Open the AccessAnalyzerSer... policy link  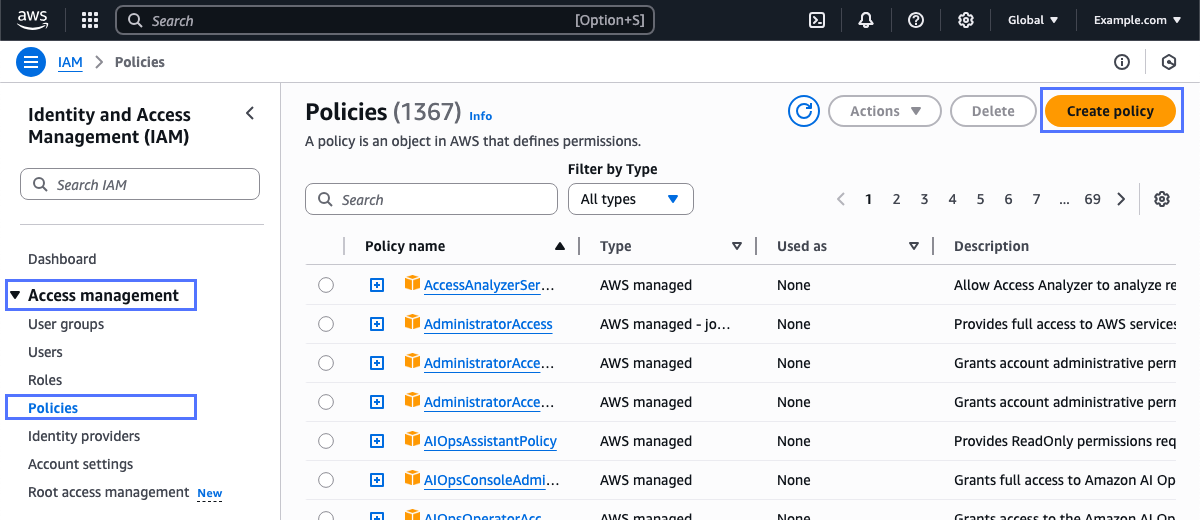point(489,285)
